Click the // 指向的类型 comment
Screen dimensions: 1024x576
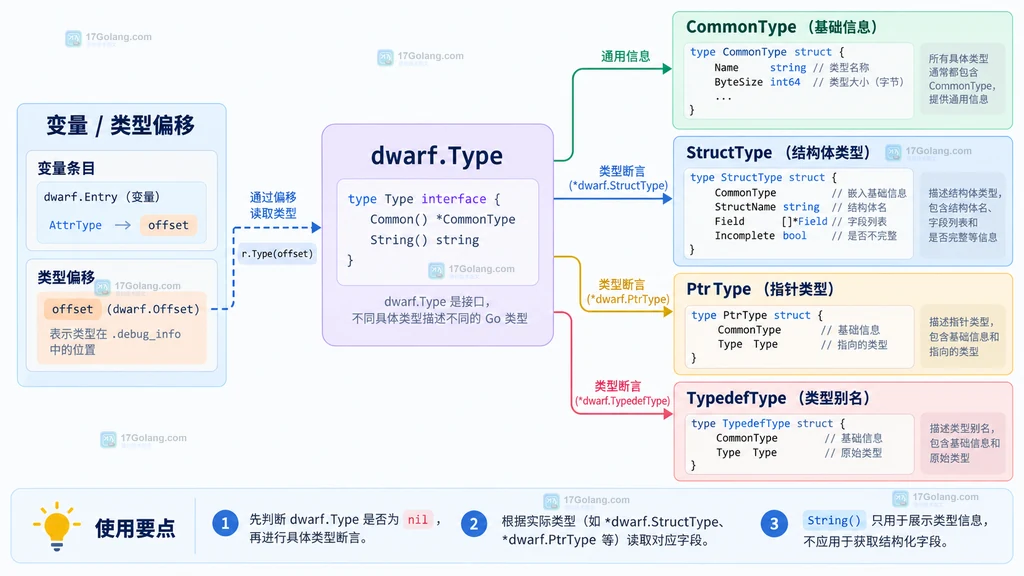(x=854, y=344)
